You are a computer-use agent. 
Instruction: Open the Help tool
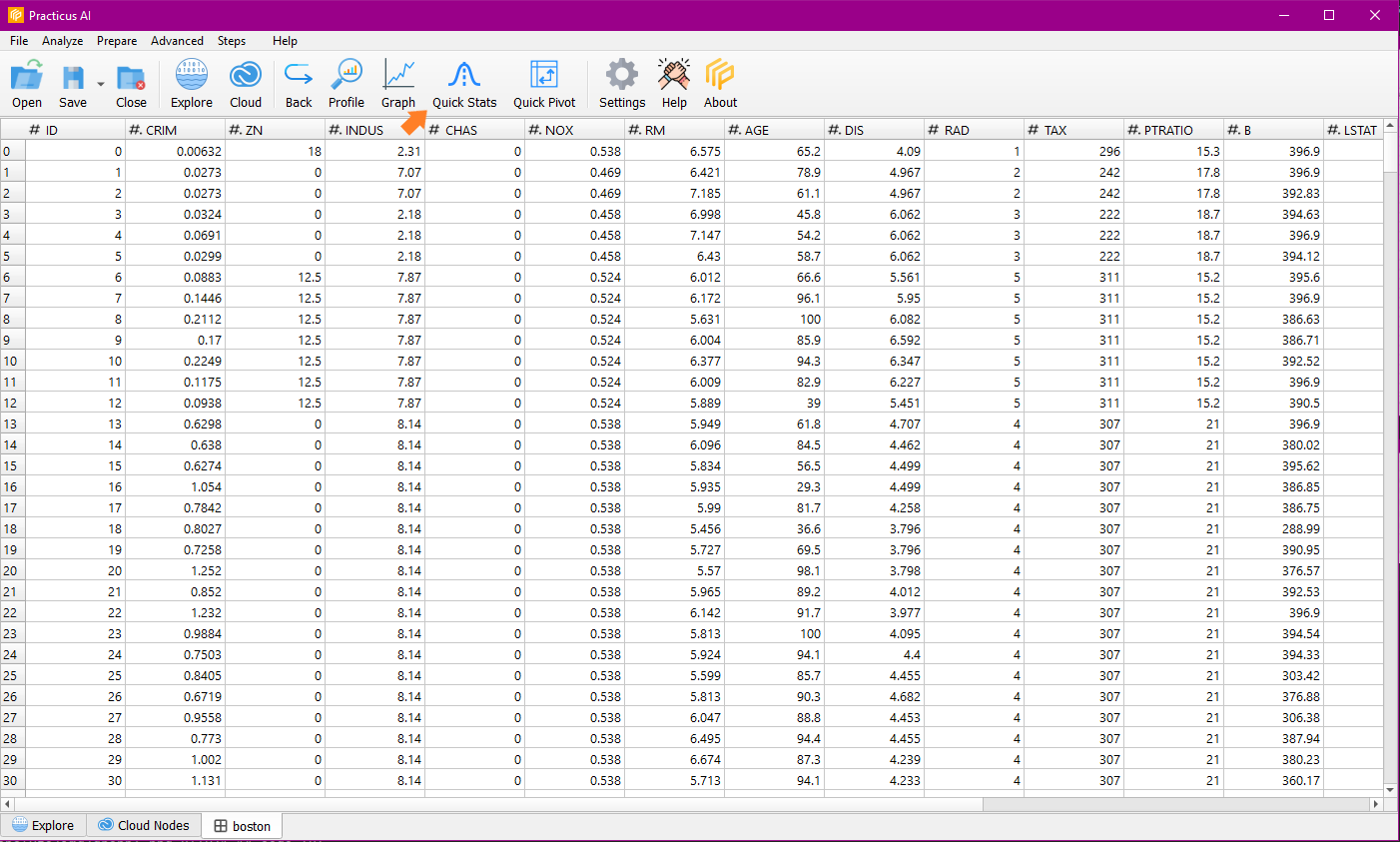coord(674,84)
